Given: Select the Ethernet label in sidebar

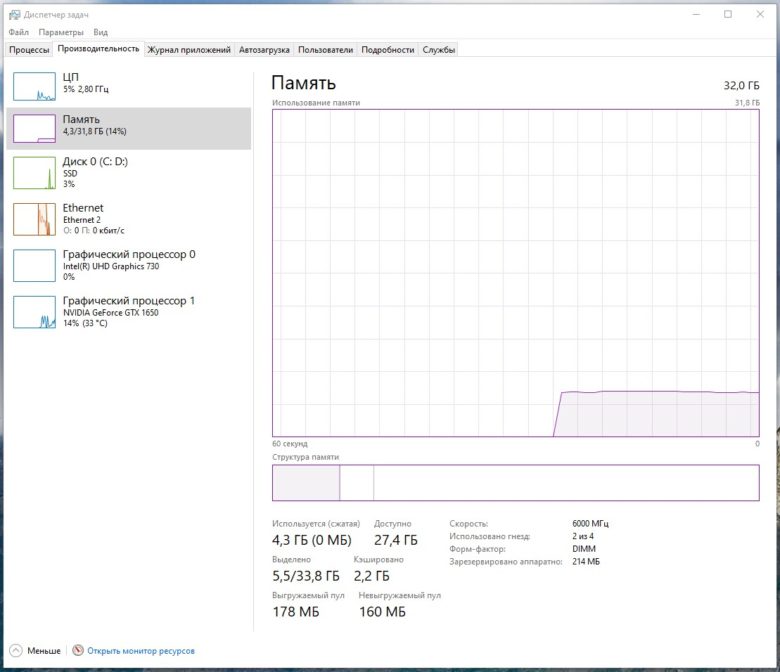Looking at the screenshot, I should pyautogui.click(x=83, y=208).
